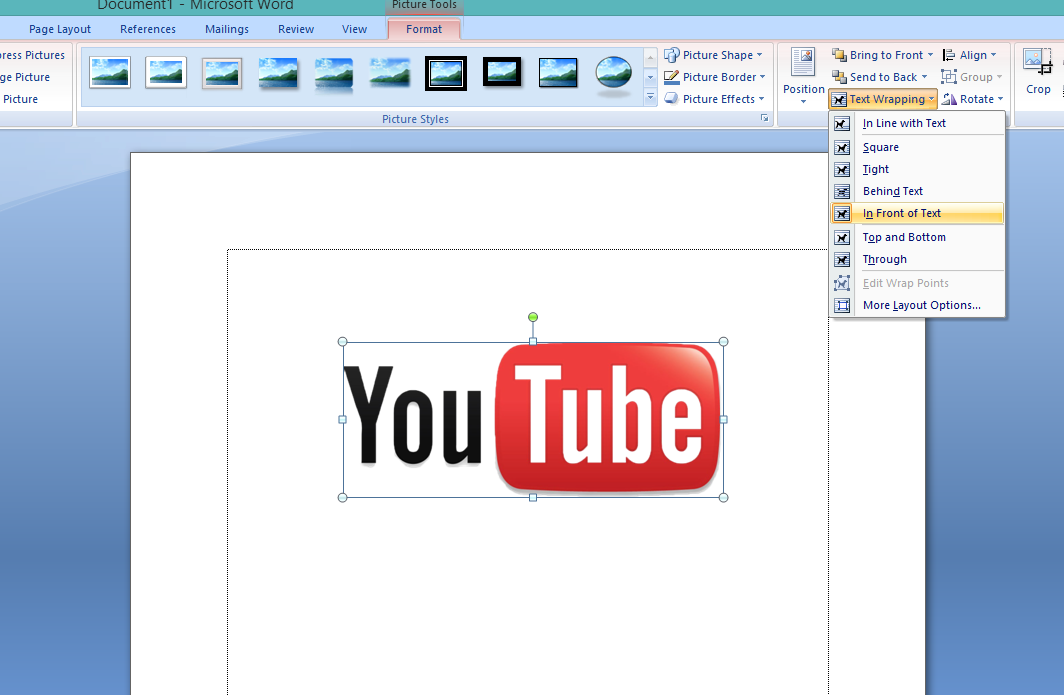The image size is (1064, 695).
Task: Apply the third metal frame picture style
Action: point(222,73)
